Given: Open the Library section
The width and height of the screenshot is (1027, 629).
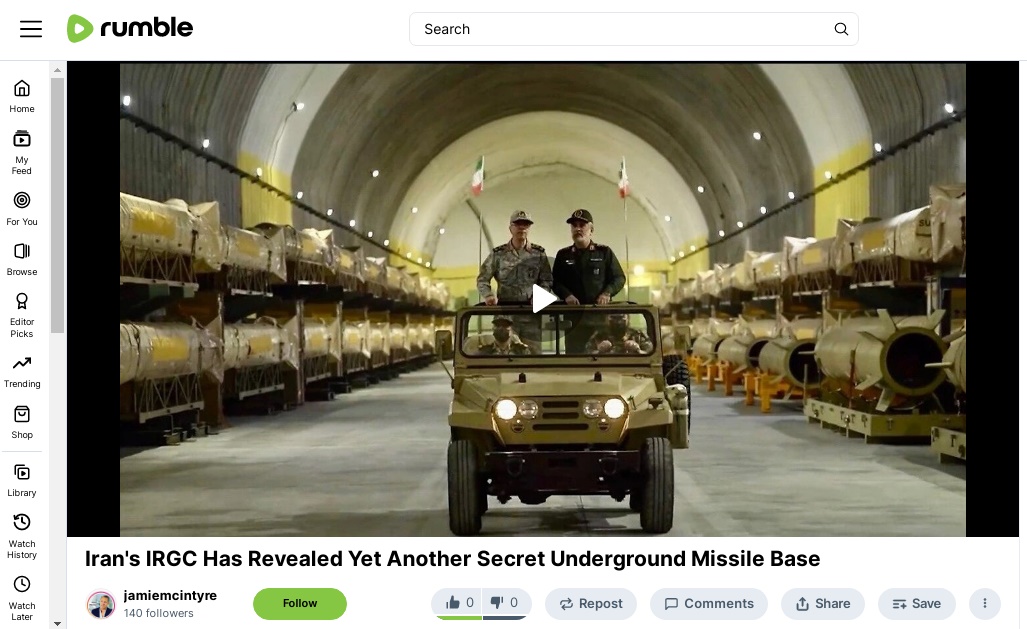Looking at the screenshot, I should [22, 480].
